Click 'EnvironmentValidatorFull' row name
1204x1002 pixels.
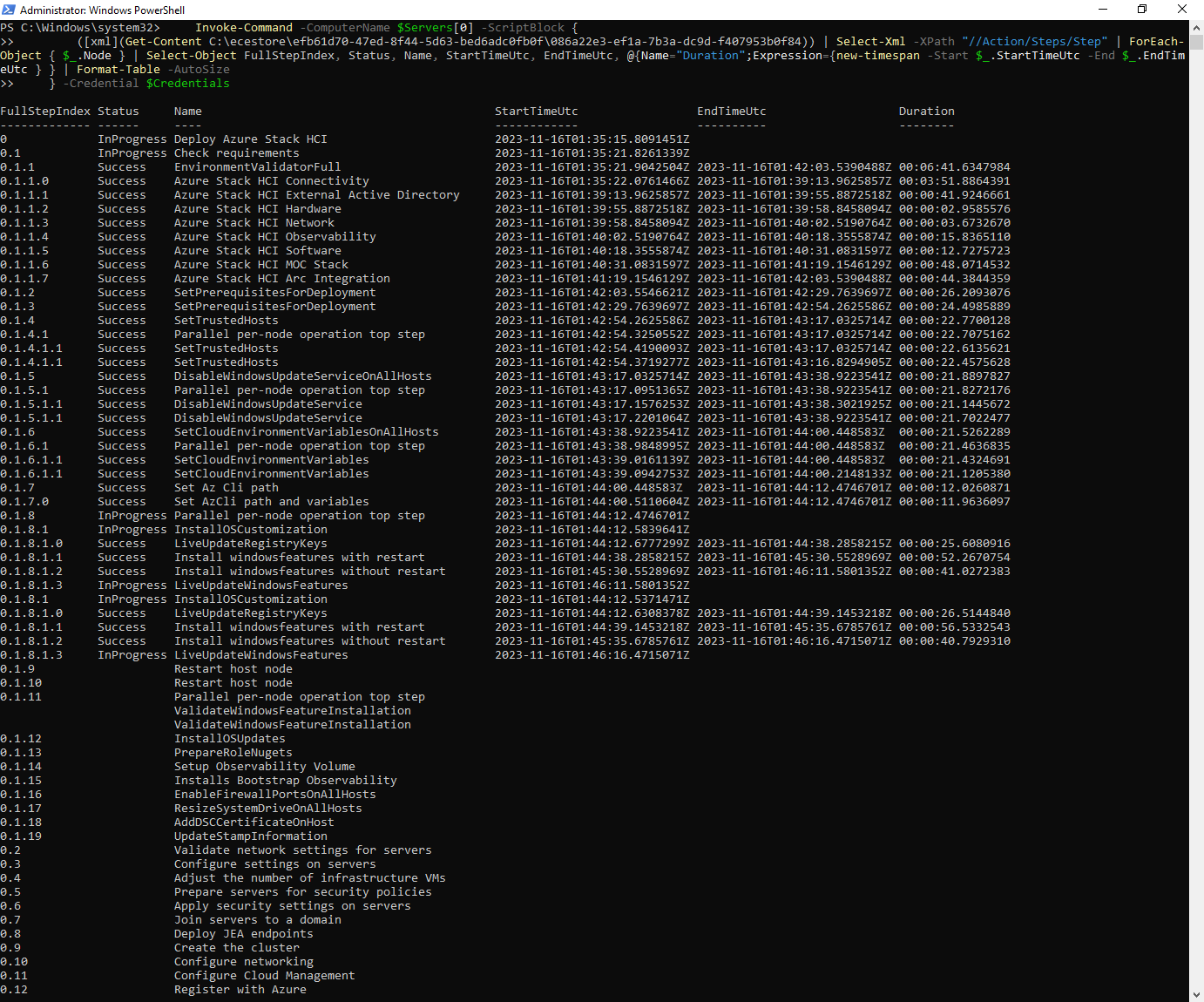(x=258, y=167)
